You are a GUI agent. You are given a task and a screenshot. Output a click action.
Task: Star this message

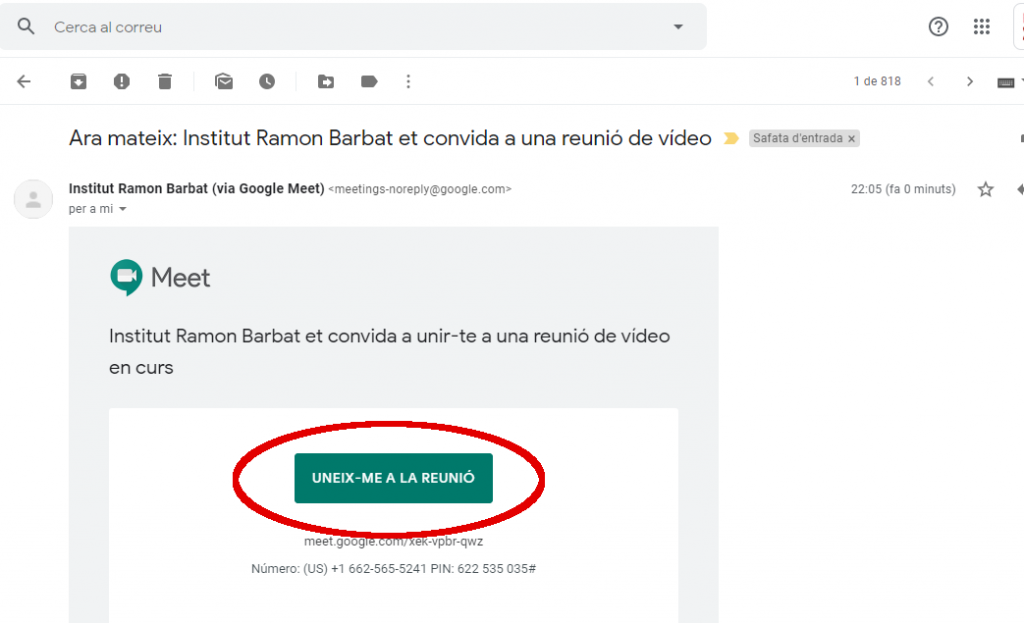pyautogui.click(x=985, y=189)
